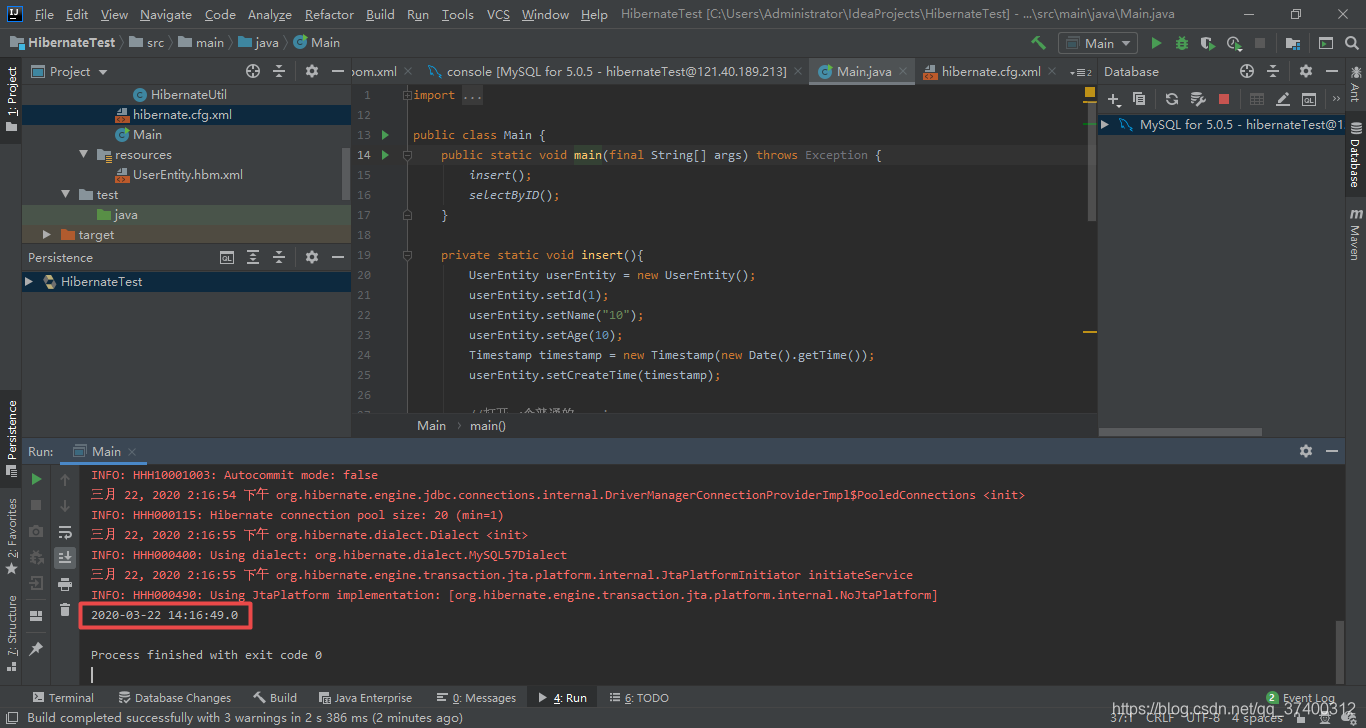Screen dimensions: 1366x728
Task: Toggle scroll to end in Run console
Action: (65, 557)
